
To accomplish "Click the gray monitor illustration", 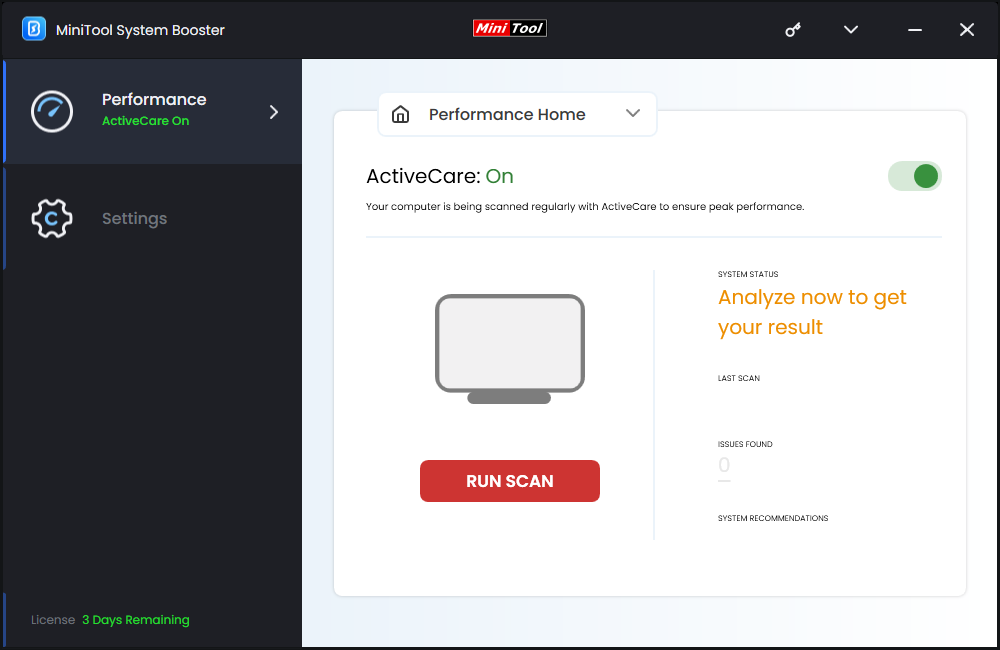I will [x=509, y=347].
